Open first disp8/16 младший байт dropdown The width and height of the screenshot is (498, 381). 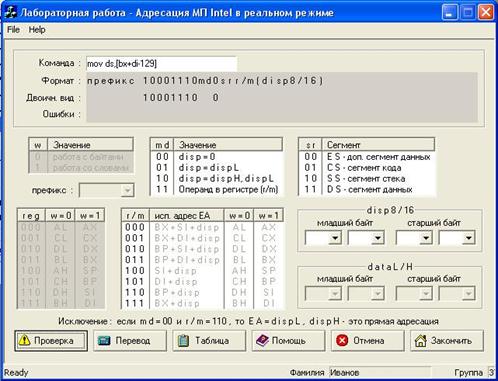[335, 238]
